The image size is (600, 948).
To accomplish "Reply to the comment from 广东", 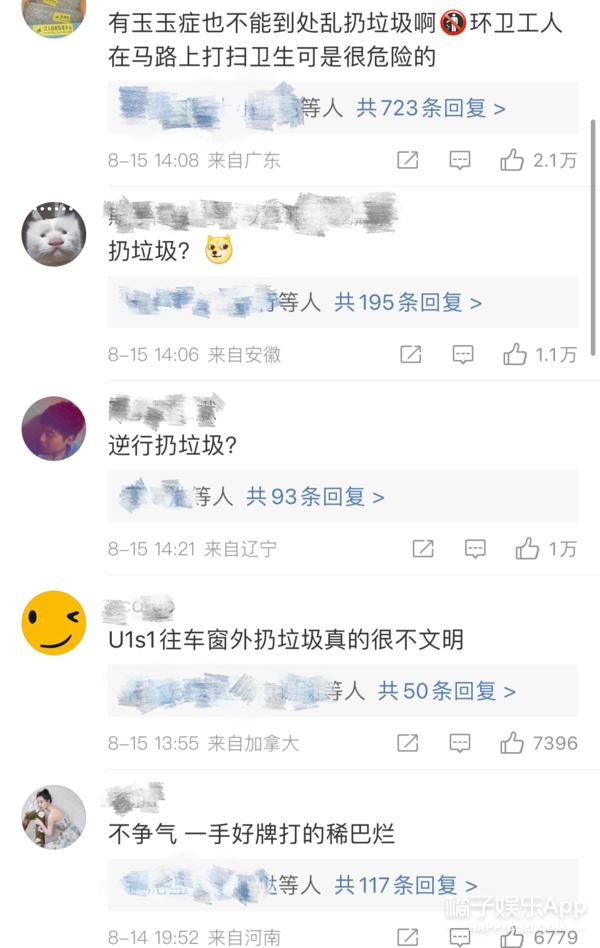I will (460, 160).
